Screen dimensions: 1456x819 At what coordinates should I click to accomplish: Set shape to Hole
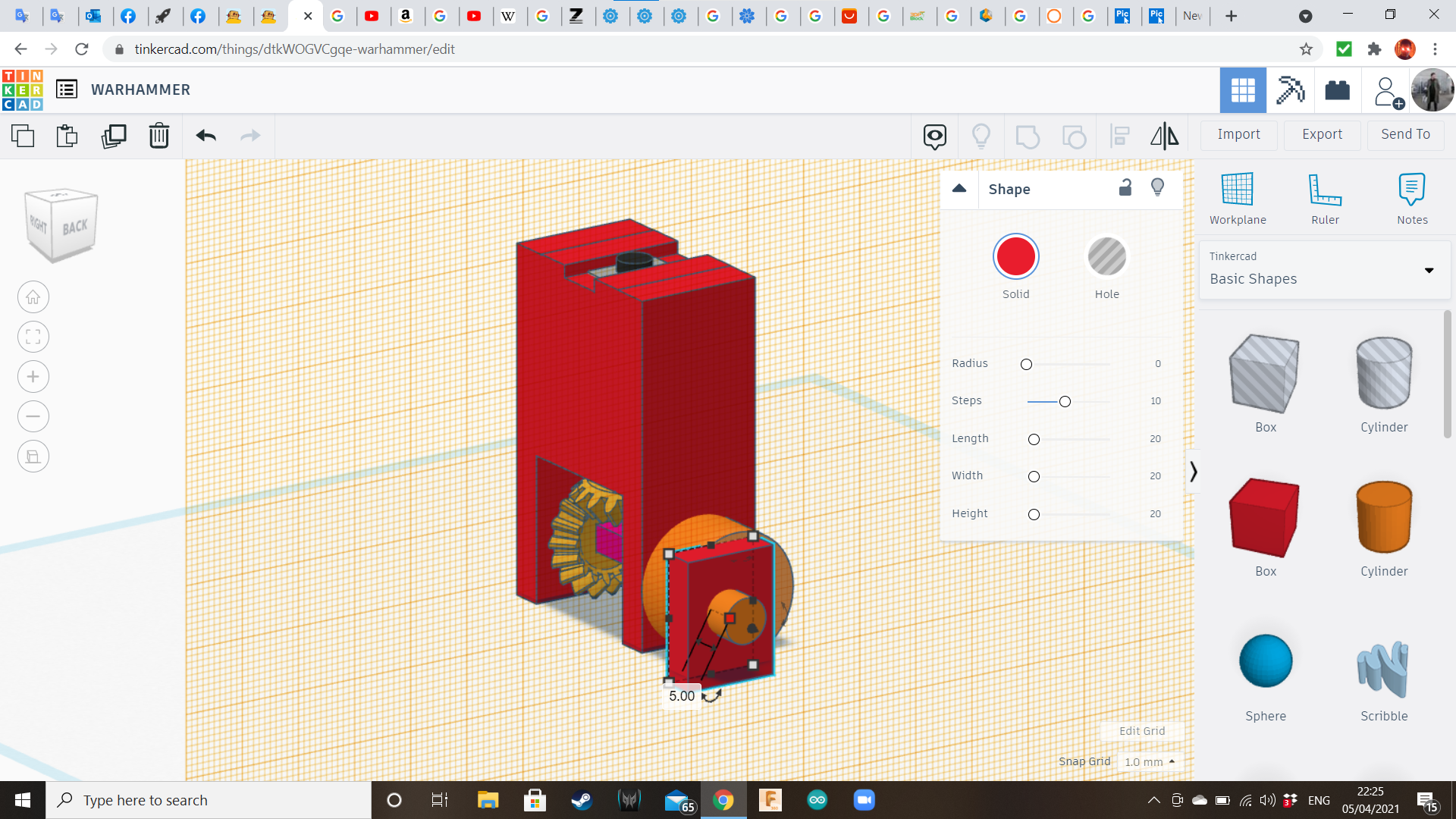coord(1106,257)
